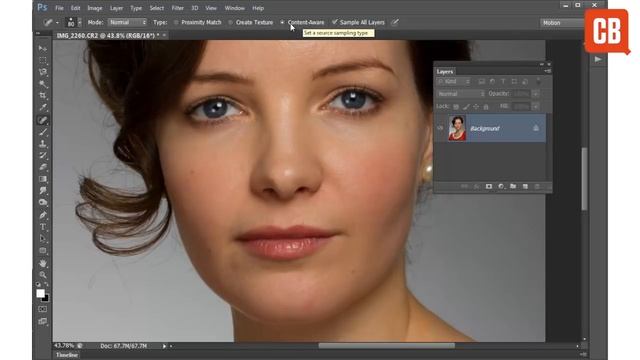Click the add layer mask icon

(489, 187)
